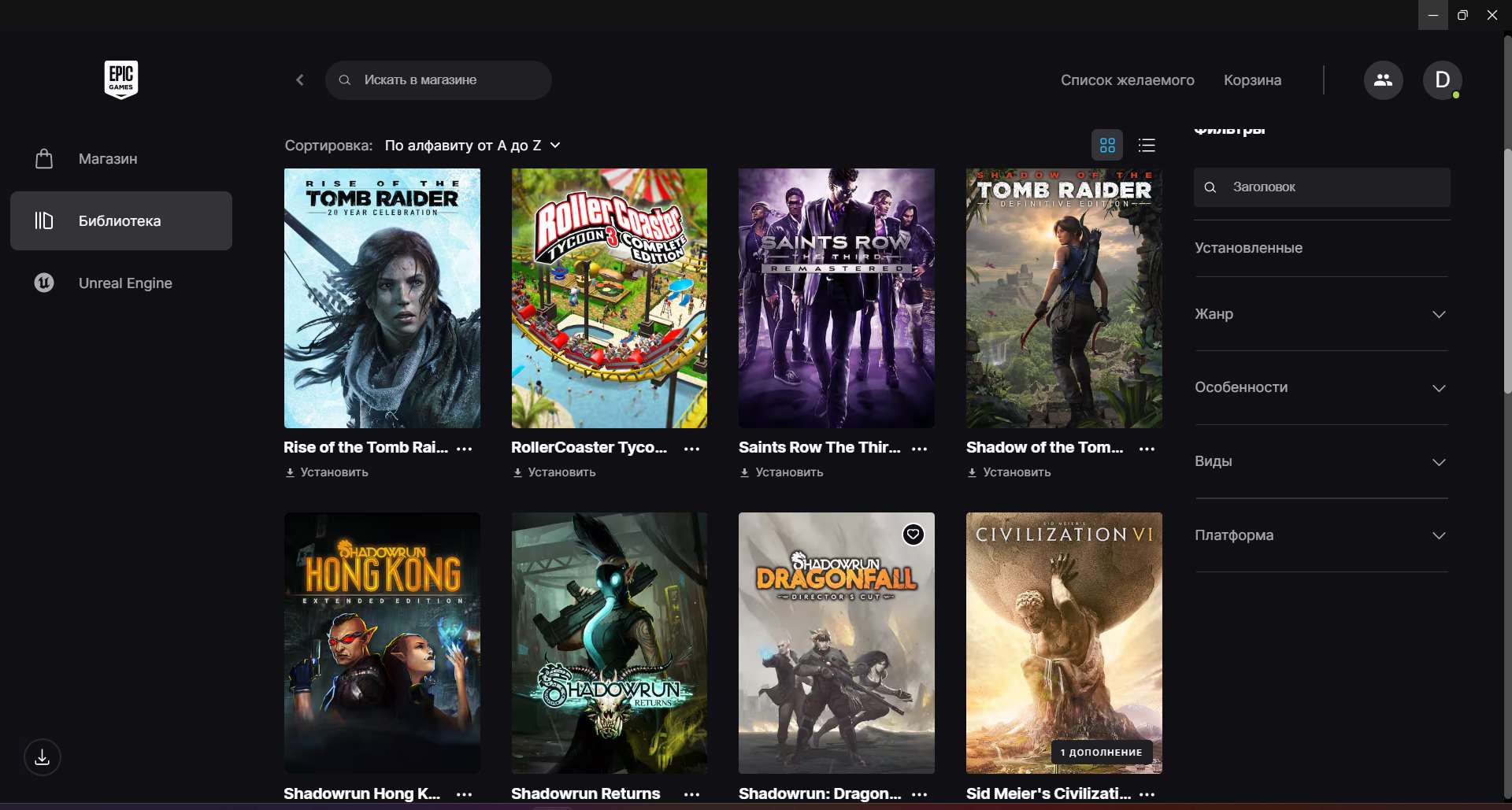Click the Epic Games logo
1512x810 pixels.
point(120,80)
